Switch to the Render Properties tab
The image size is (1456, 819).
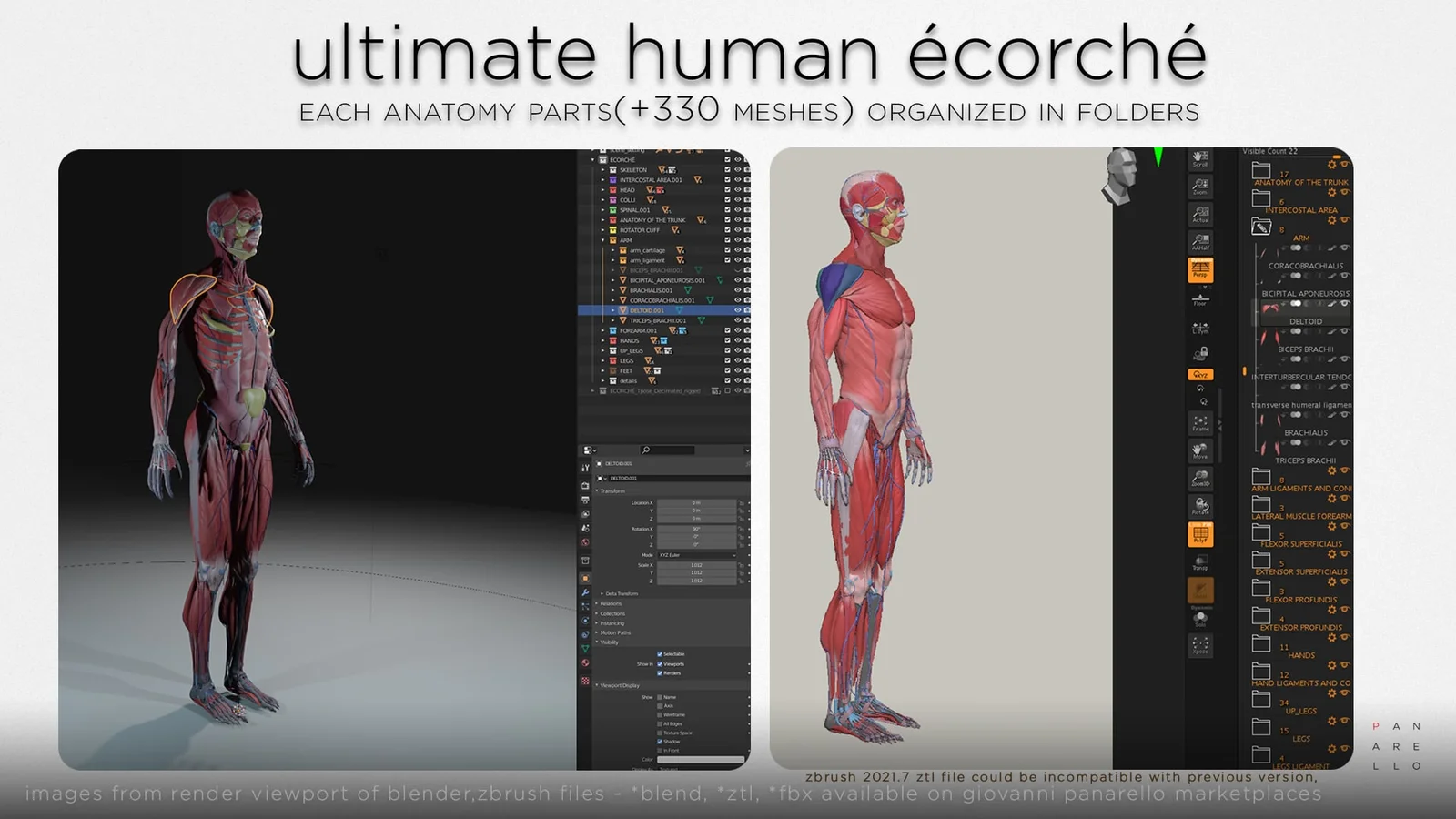pos(585,484)
